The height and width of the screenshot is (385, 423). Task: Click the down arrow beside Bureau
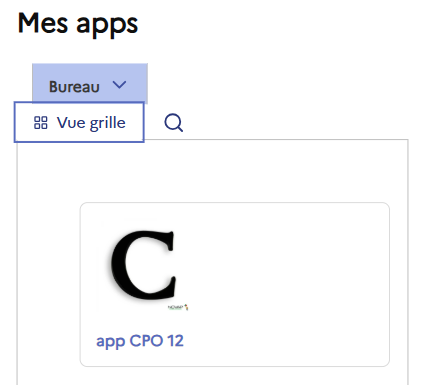(119, 85)
